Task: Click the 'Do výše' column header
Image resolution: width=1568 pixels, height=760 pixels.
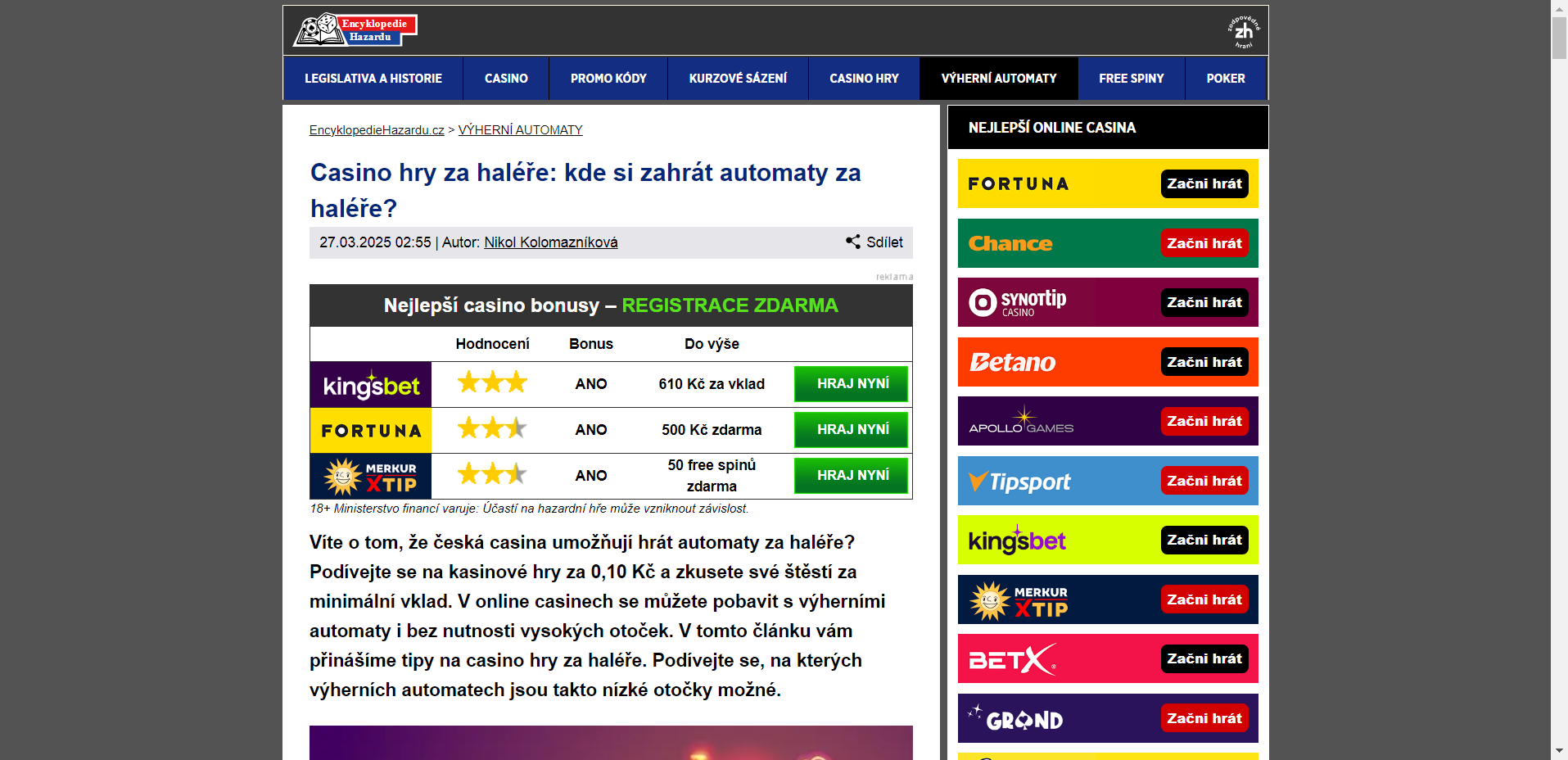Action: tap(712, 344)
